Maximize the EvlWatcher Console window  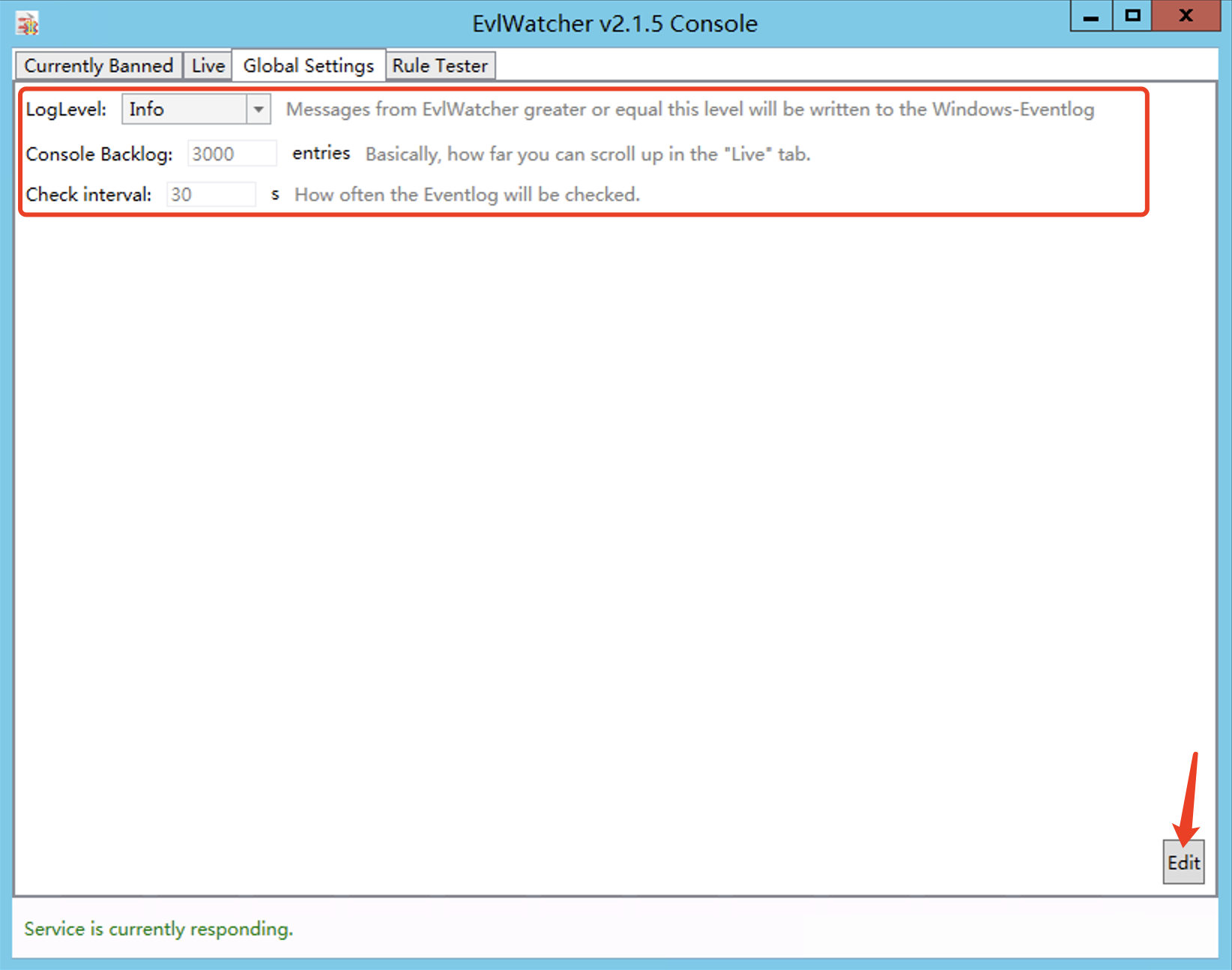1132,16
